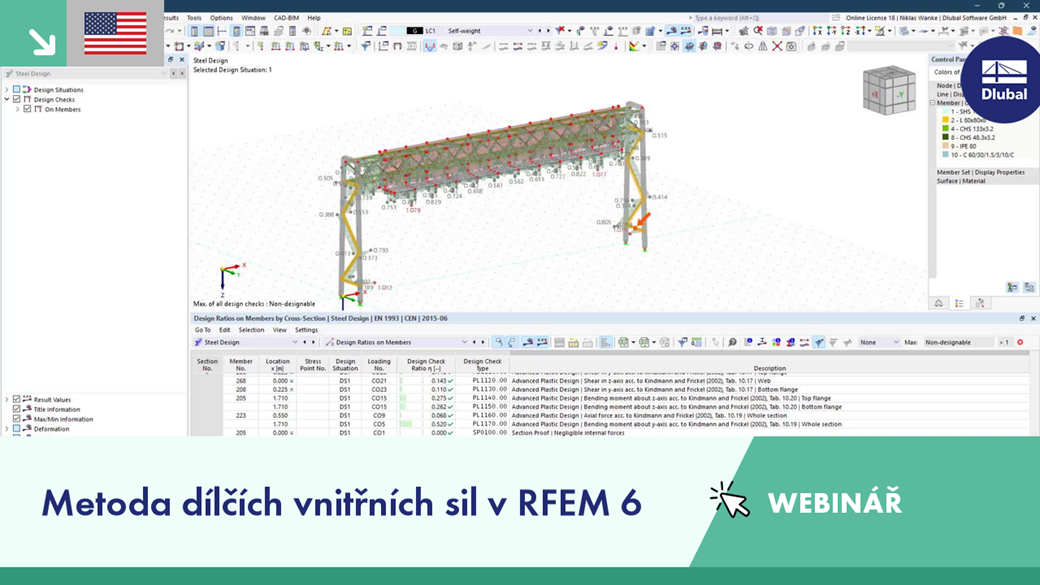
Task: Open the CAD-BIM menu
Action: pos(286,18)
